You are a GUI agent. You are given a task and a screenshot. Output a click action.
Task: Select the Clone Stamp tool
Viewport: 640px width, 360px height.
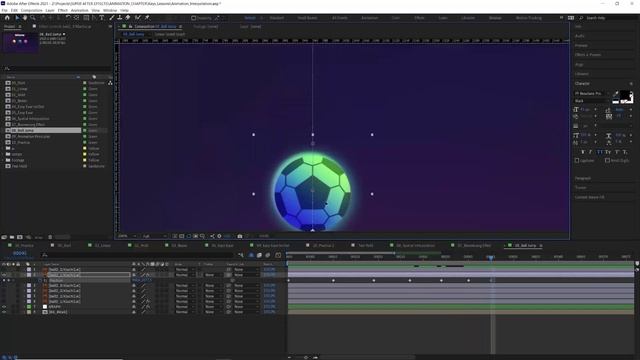click(120, 18)
